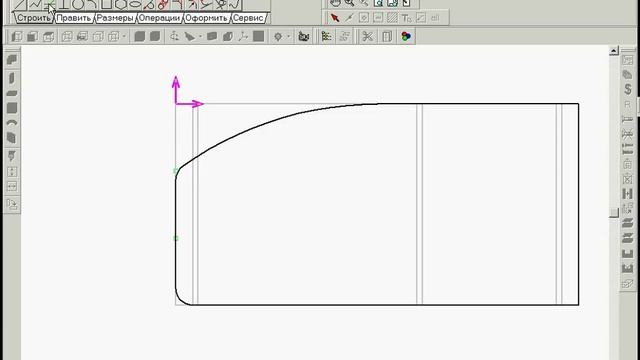Click the second dark shaded-render icon
640x360 pixels.
tap(155, 36)
